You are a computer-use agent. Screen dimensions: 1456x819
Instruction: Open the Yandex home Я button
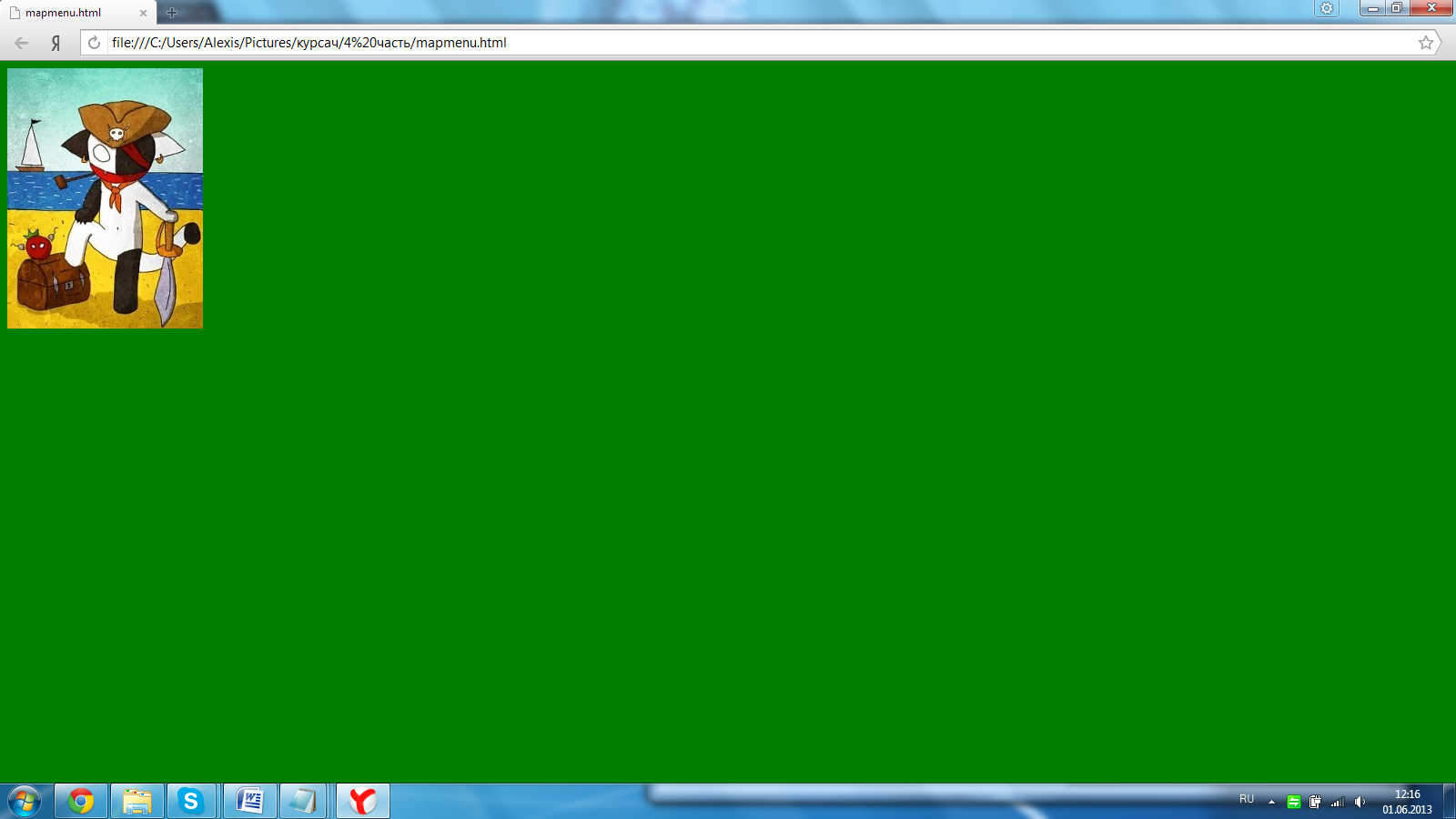(56, 43)
